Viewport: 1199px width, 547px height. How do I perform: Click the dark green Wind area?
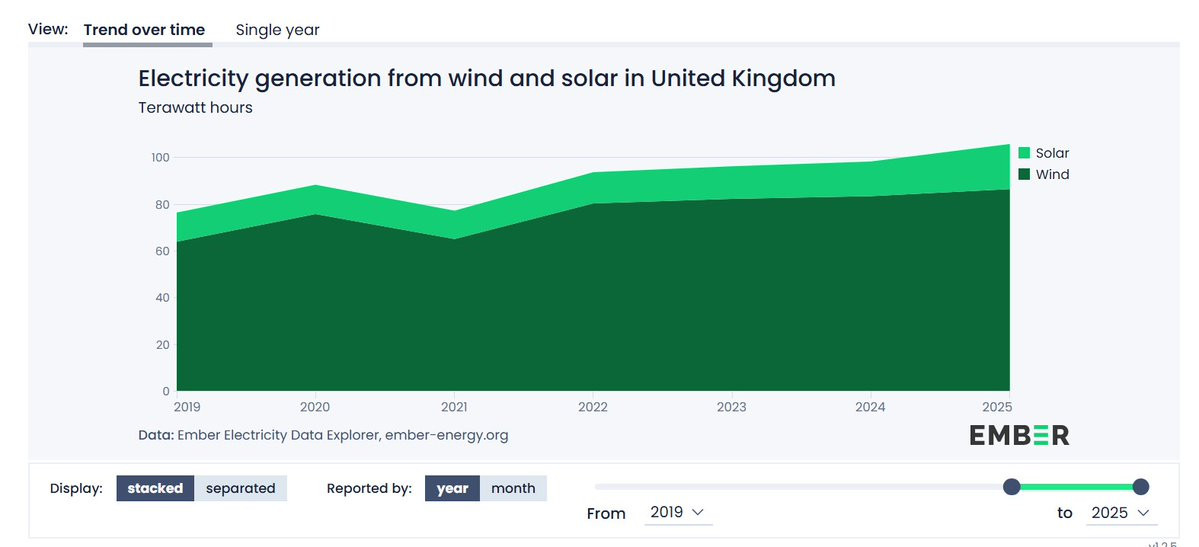coord(600,300)
